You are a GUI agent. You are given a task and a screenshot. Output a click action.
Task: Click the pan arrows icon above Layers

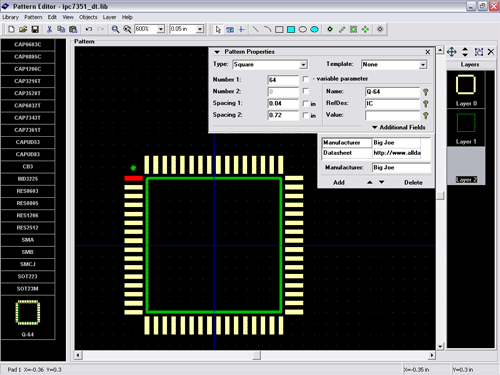pos(452,52)
